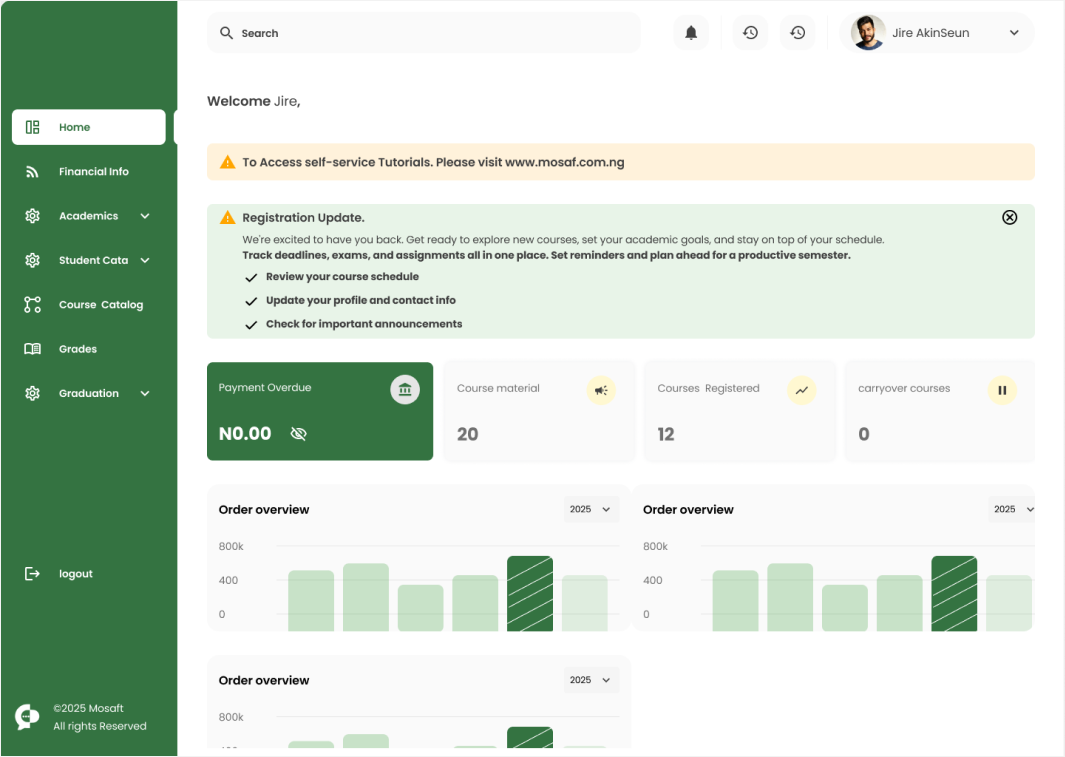Screen dimensions: 1065x757
Task: Click the Financial Info feed icon
Action: (x=31, y=171)
